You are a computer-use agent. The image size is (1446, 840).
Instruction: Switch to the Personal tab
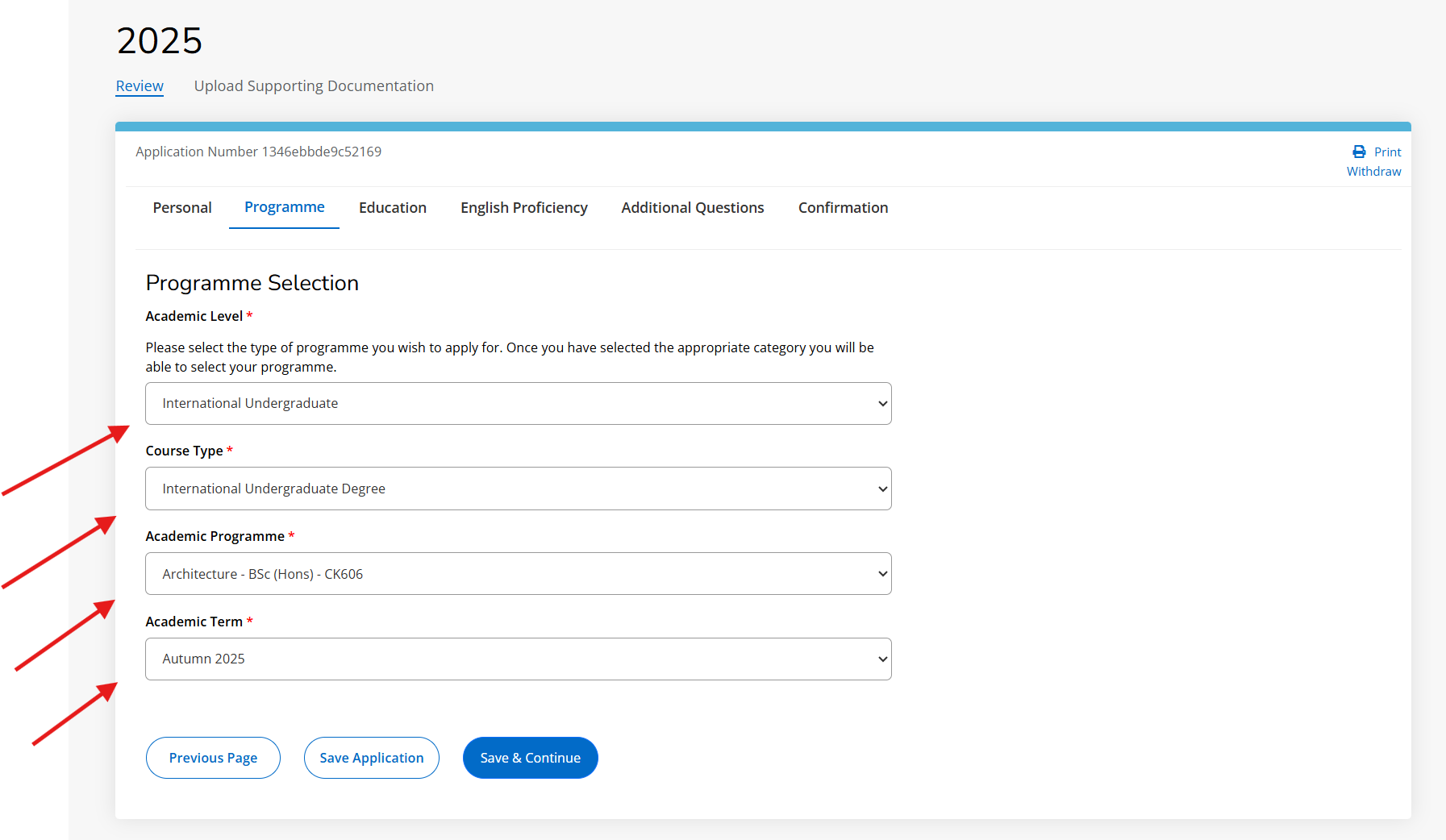pos(182,208)
